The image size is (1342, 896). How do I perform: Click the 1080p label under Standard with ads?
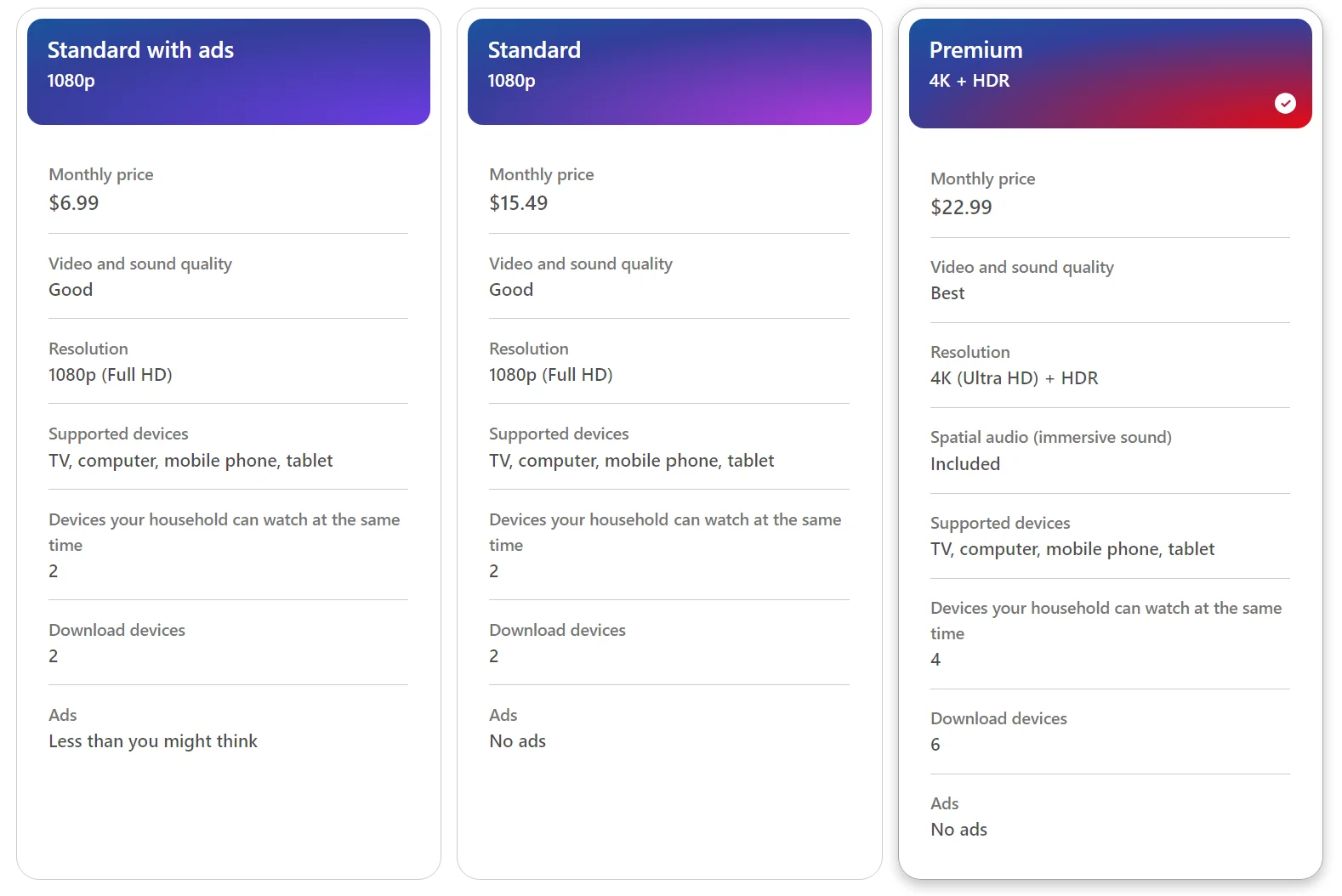(x=71, y=81)
